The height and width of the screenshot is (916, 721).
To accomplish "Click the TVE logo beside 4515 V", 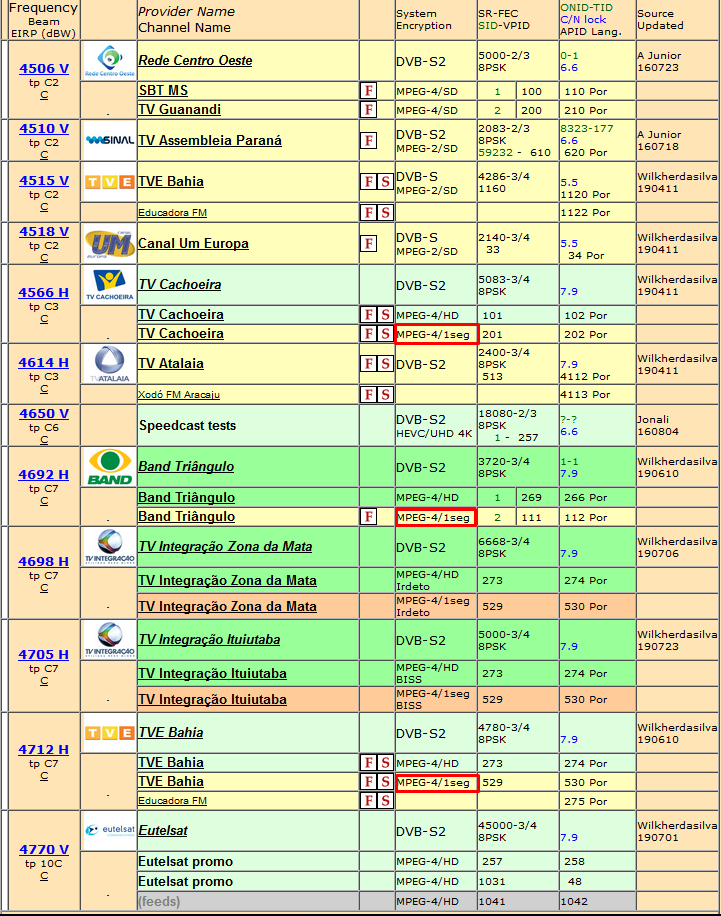I will (x=109, y=182).
